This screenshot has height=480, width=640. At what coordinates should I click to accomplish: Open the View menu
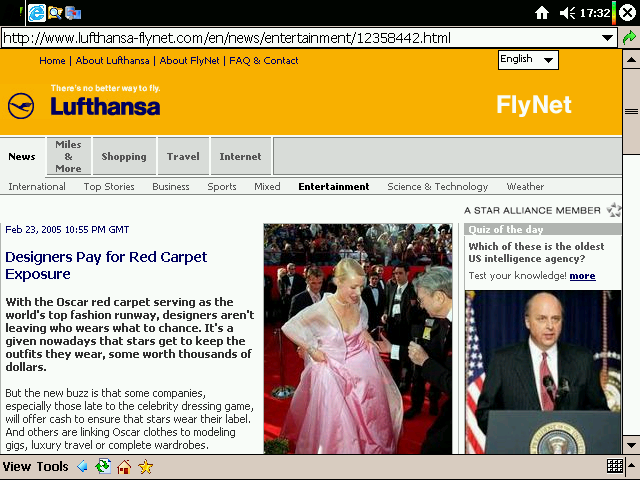point(17,467)
